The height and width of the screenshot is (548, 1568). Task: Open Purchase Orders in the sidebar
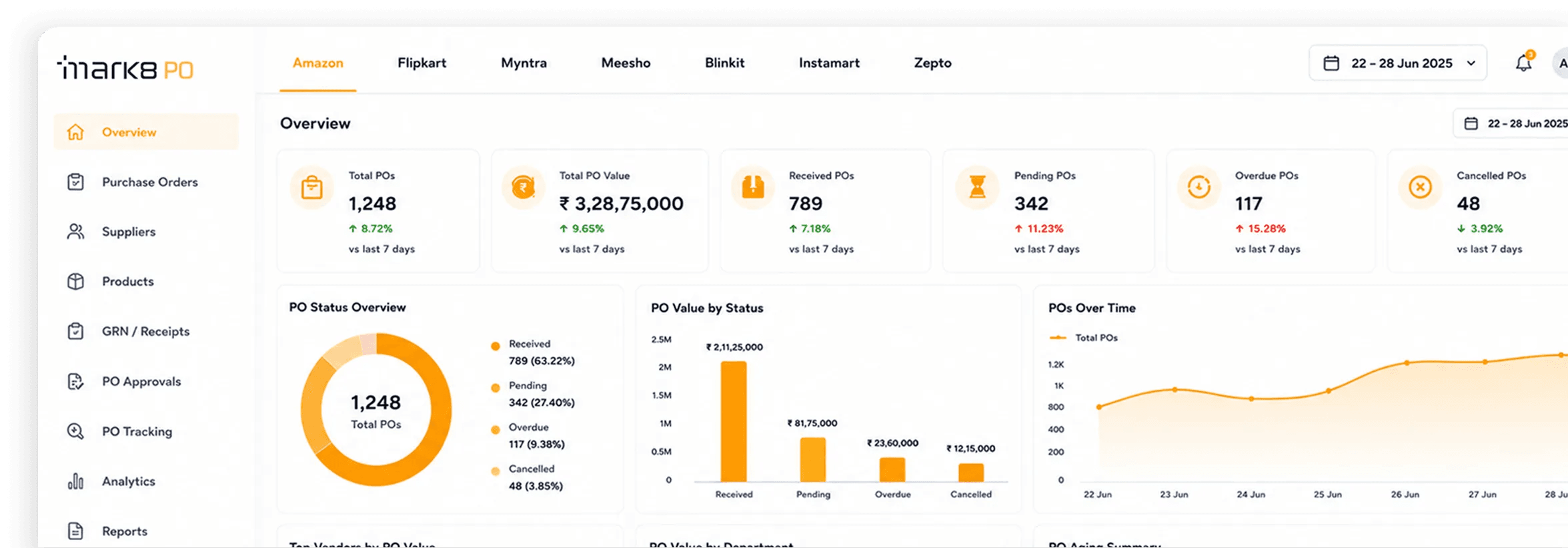[x=146, y=182]
